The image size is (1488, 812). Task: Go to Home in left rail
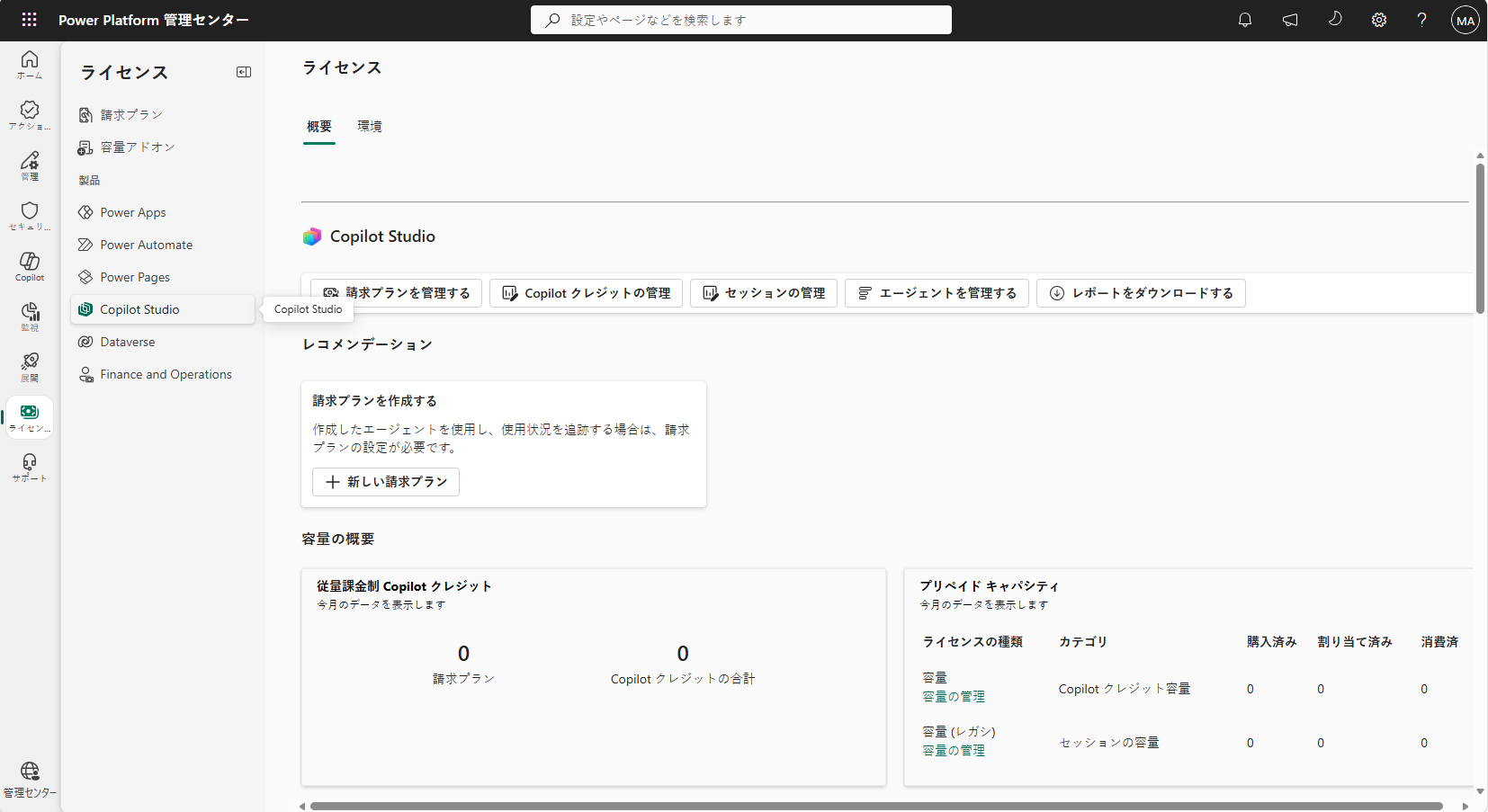click(x=30, y=65)
